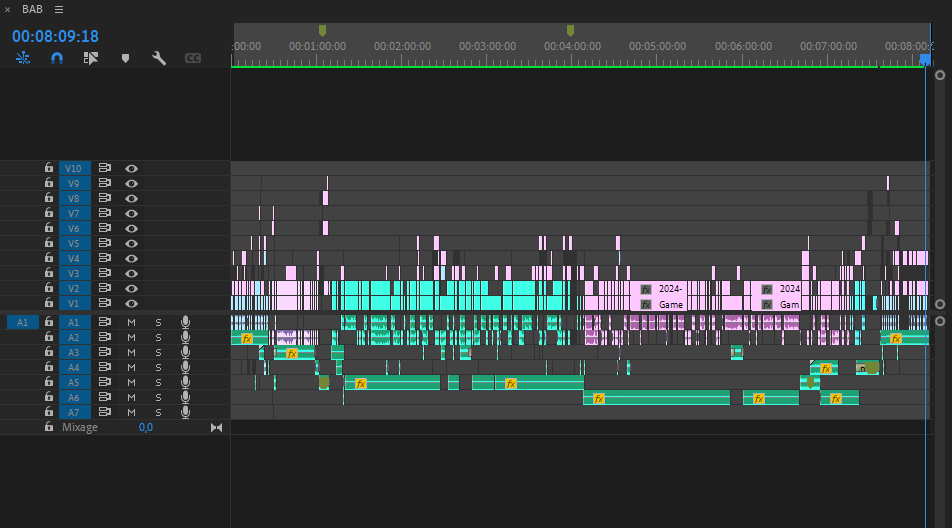Toggle lock on track V7
The width and height of the screenshot is (952, 528).
click(49, 213)
